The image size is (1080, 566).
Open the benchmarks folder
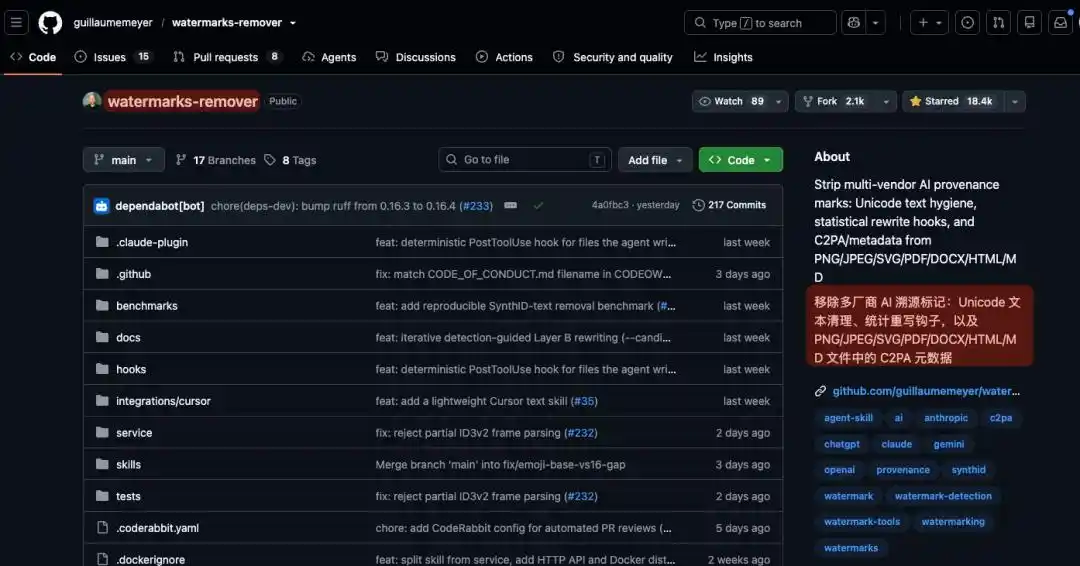147,306
